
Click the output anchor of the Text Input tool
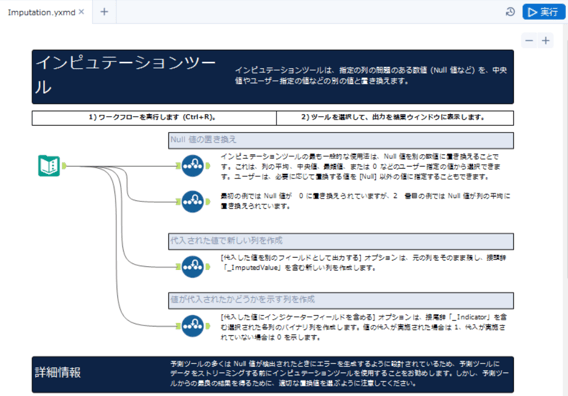[64, 166]
